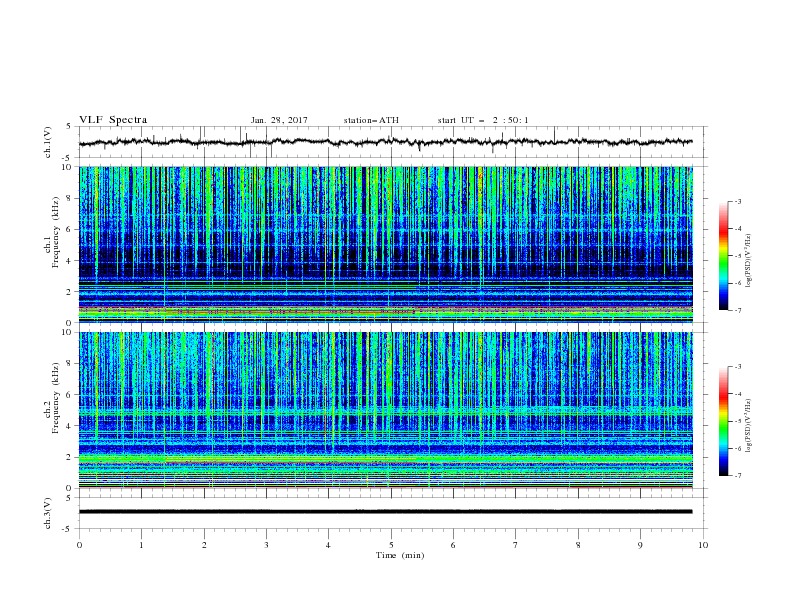The width and height of the screenshot is (792, 612).
Task: Click the "3" tick on the Time axis
Action: point(266,545)
